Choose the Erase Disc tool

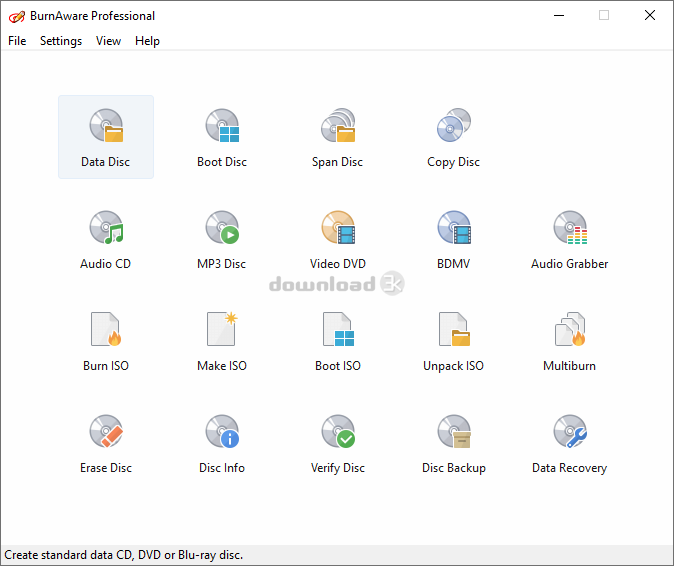(105, 442)
